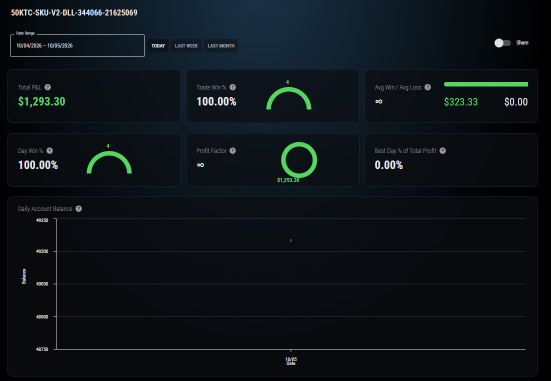Screen dimensions: 551x381
Task: Click the Trade Win % green gauge arc
Action: coord(289,98)
